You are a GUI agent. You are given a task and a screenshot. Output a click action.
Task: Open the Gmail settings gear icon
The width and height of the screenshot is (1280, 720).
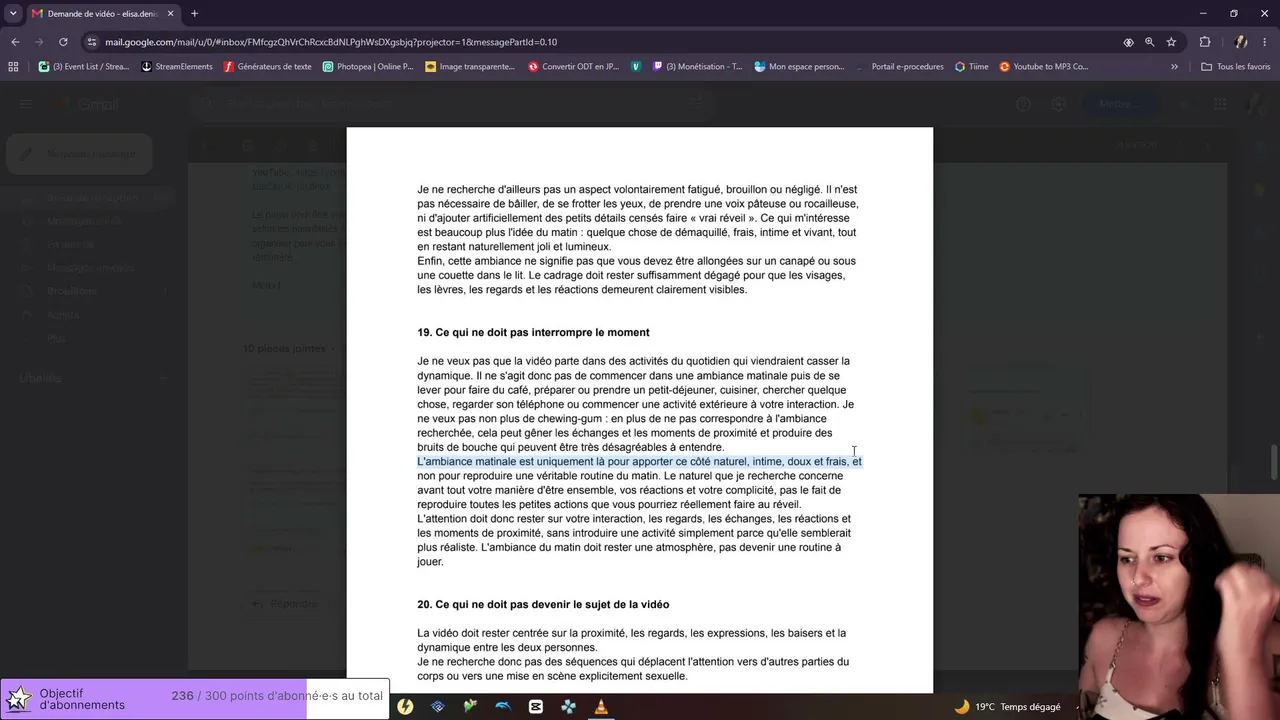point(1058,104)
